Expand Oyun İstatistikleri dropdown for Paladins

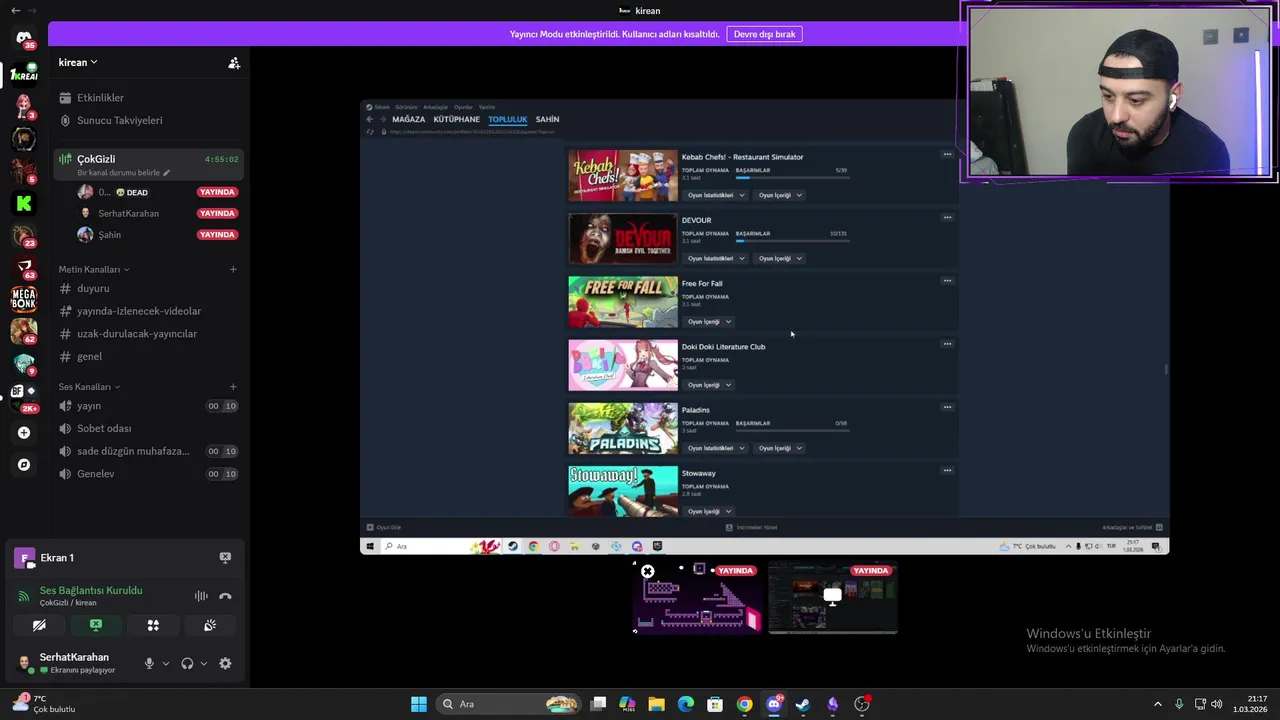pyautogui.click(x=715, y=448)
